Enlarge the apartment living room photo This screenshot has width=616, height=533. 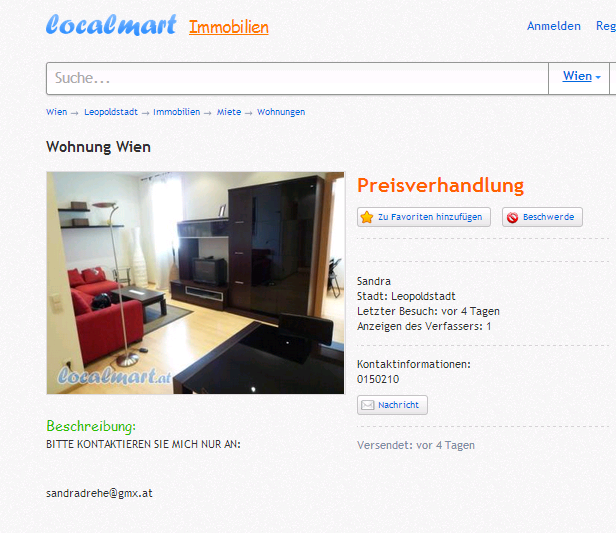click(x=195, y=283)
